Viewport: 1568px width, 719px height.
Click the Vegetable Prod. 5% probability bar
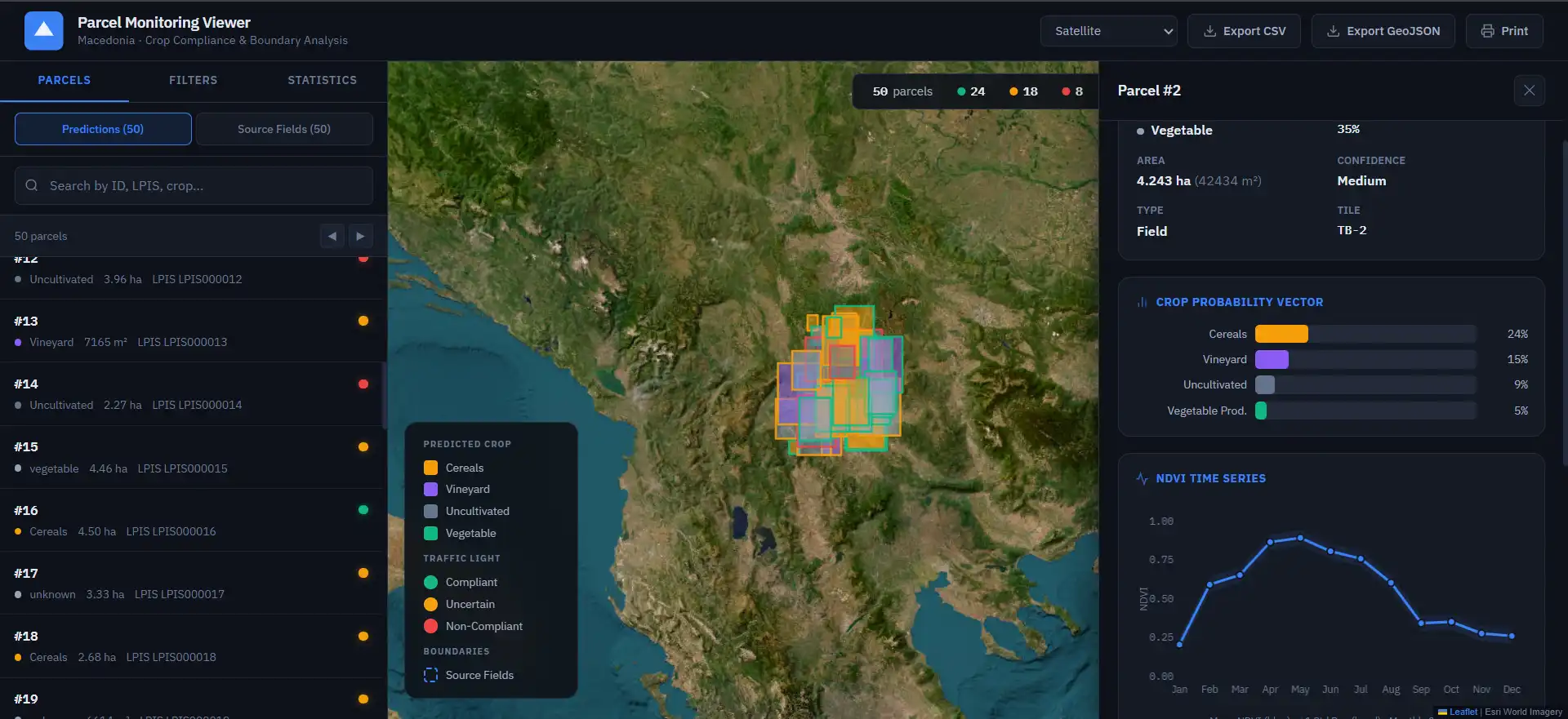(x=1261, y=411)
